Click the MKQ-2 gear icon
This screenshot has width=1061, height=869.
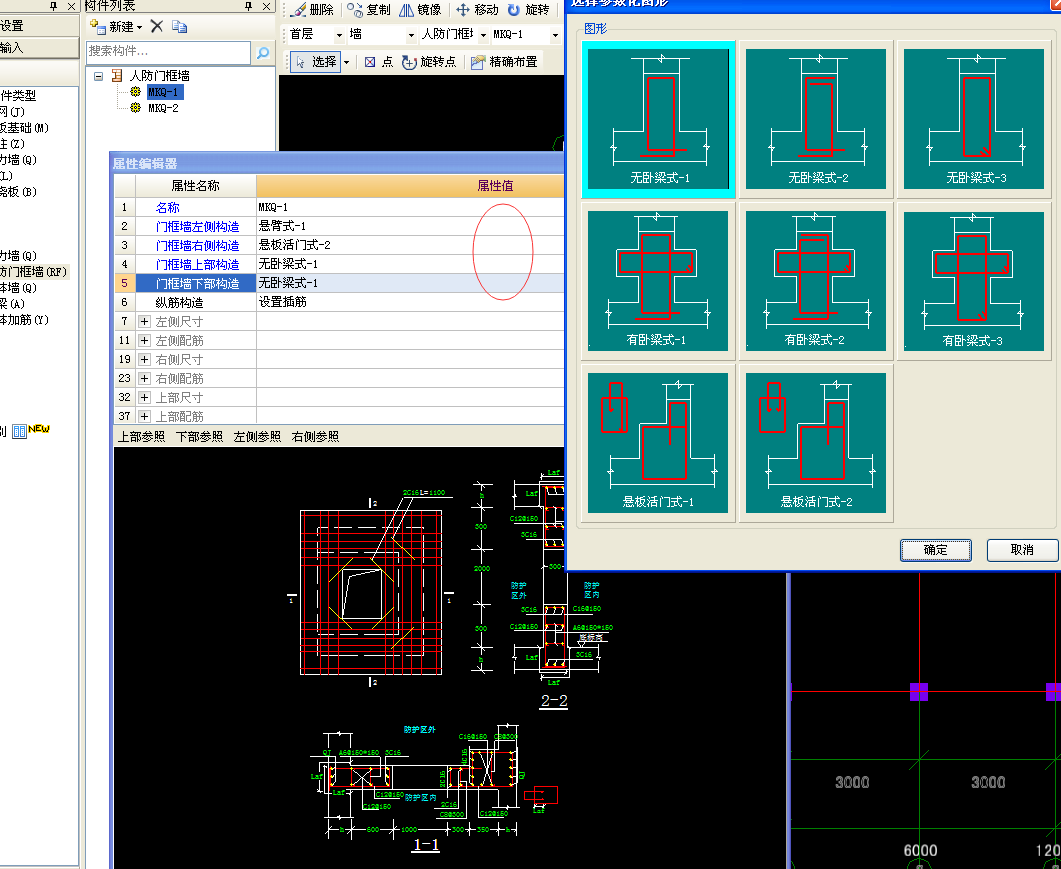(135, 108)
